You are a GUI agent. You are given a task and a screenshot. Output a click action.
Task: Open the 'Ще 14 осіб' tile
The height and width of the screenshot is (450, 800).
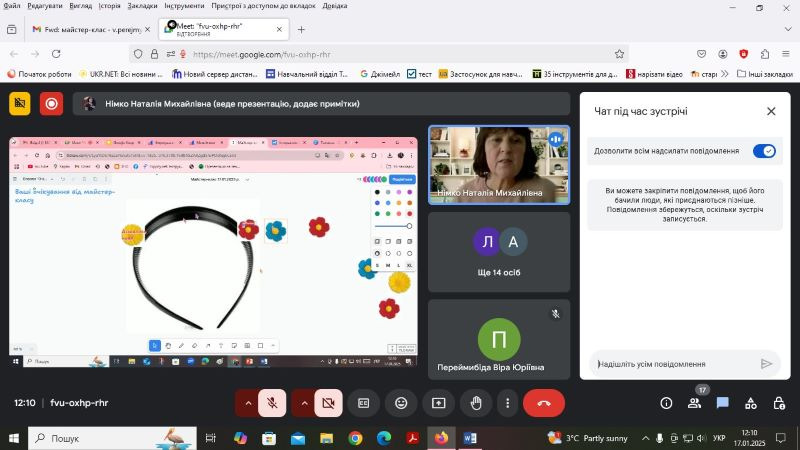[x=499, y=252]
